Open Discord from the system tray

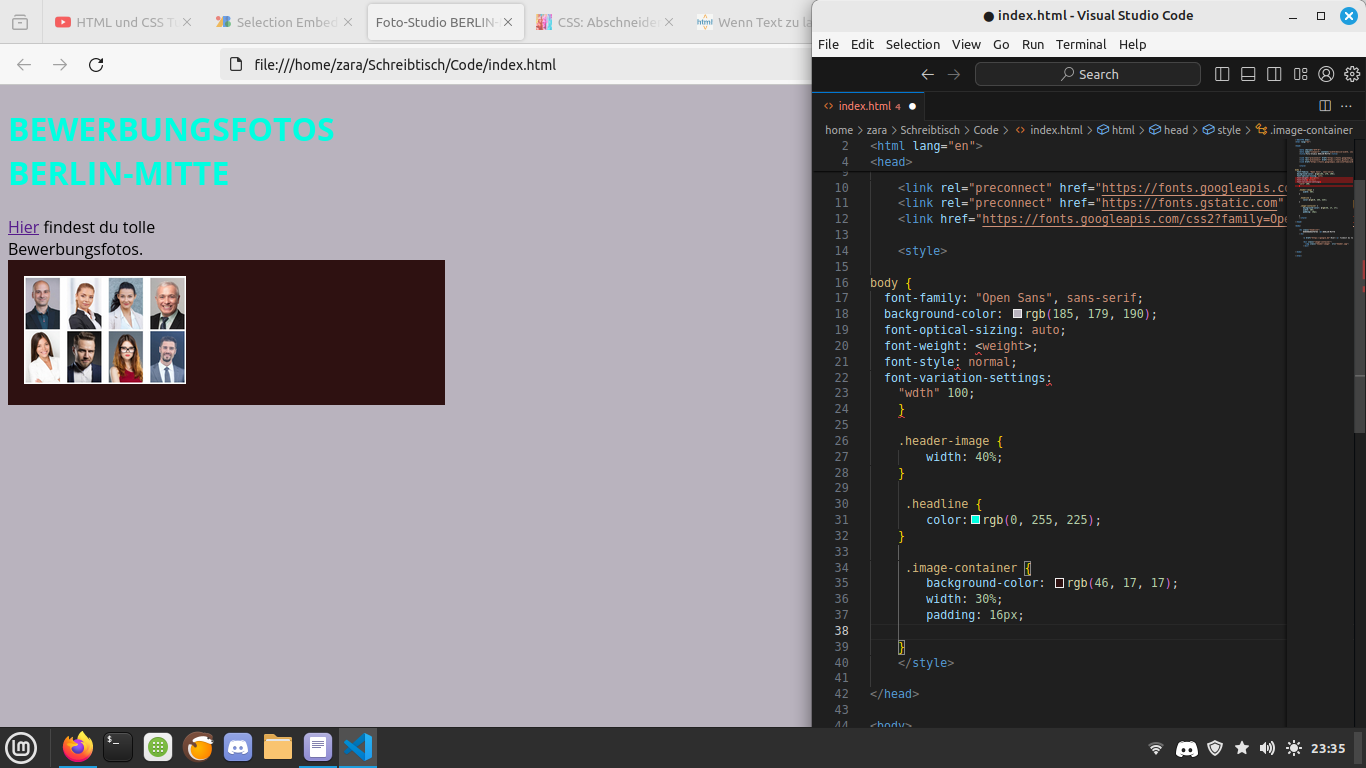pos(1186,748)
